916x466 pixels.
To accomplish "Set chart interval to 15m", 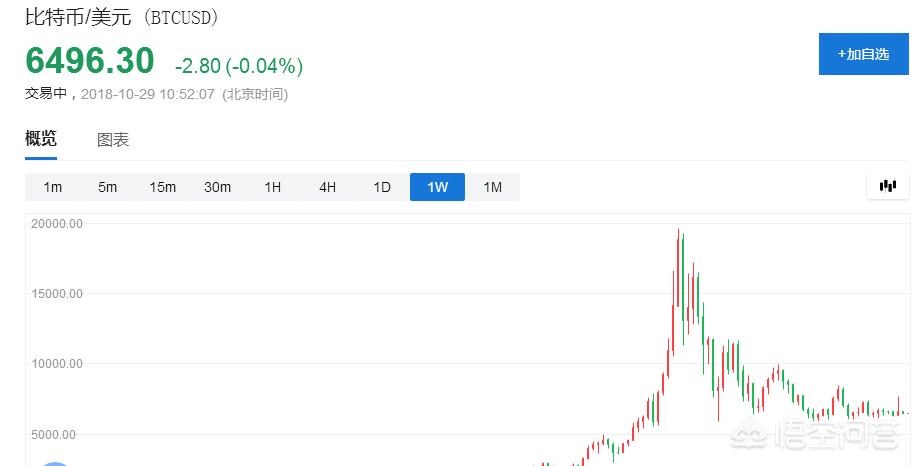I will click(162, 187).
